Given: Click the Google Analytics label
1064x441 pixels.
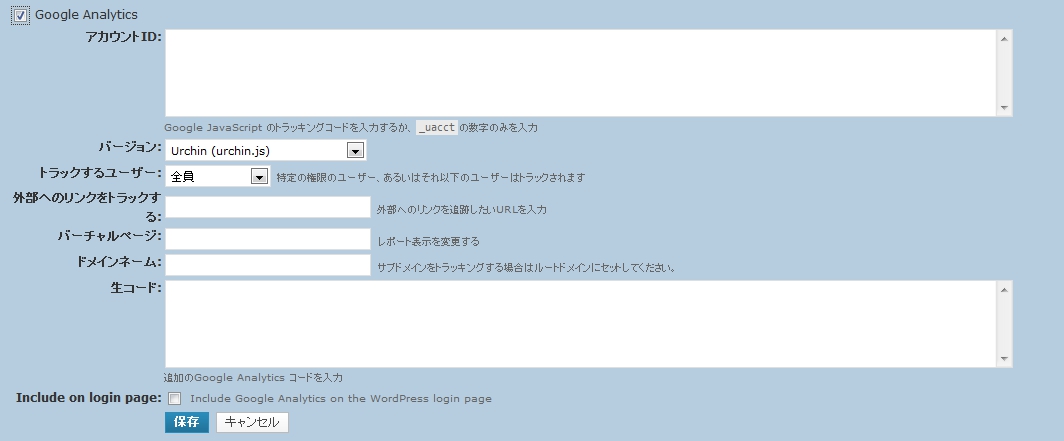Looking at the screenshot, I should [x=86, y=14].
